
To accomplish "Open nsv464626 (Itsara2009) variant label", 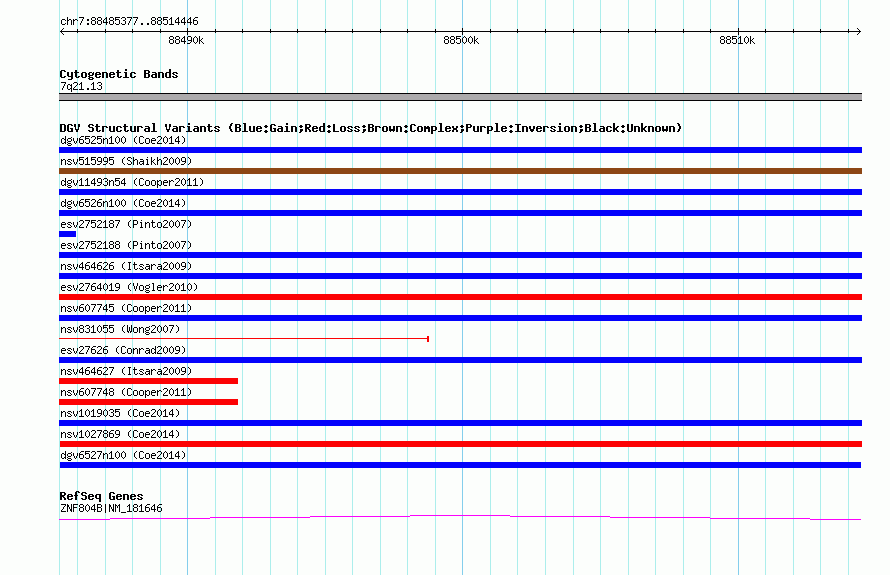I will (126, 266).
